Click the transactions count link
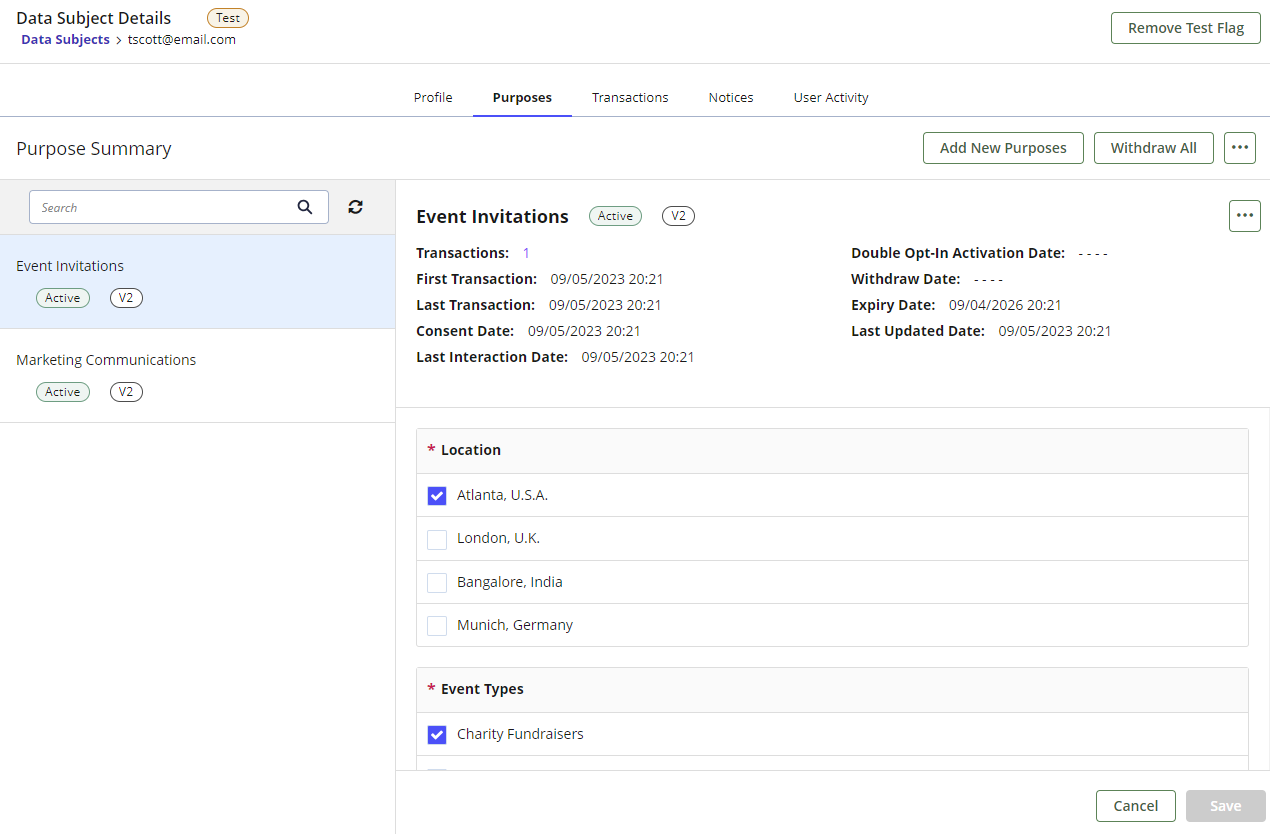 click(525, 253)
